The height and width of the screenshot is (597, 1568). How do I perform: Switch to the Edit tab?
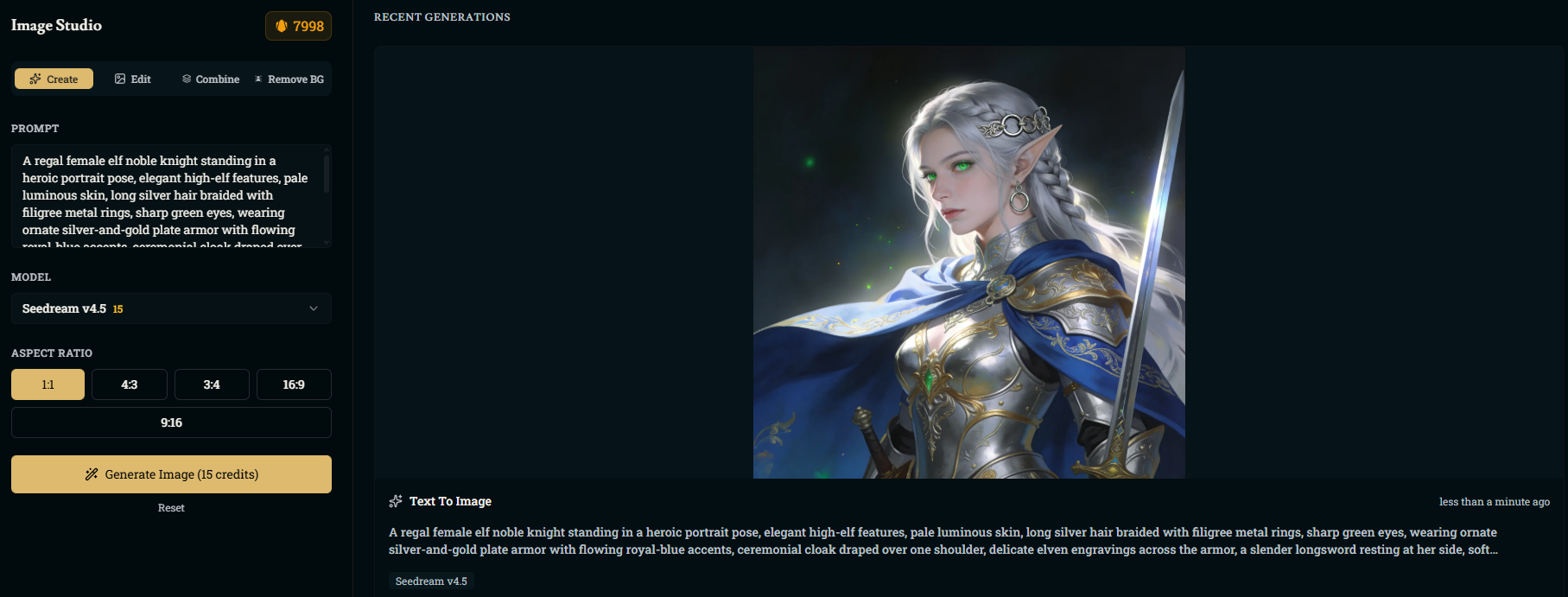pos(133,79)
